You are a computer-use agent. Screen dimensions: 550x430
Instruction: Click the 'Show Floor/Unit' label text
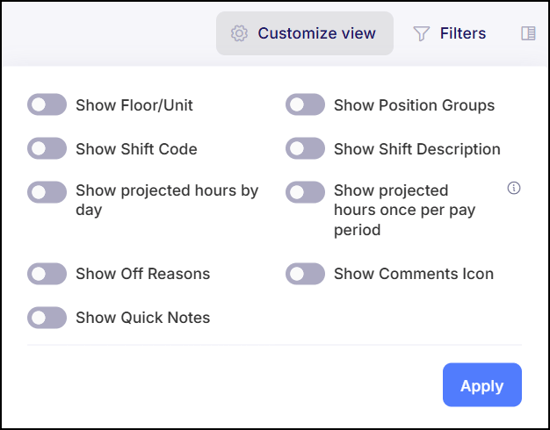(x=134, y=105)
